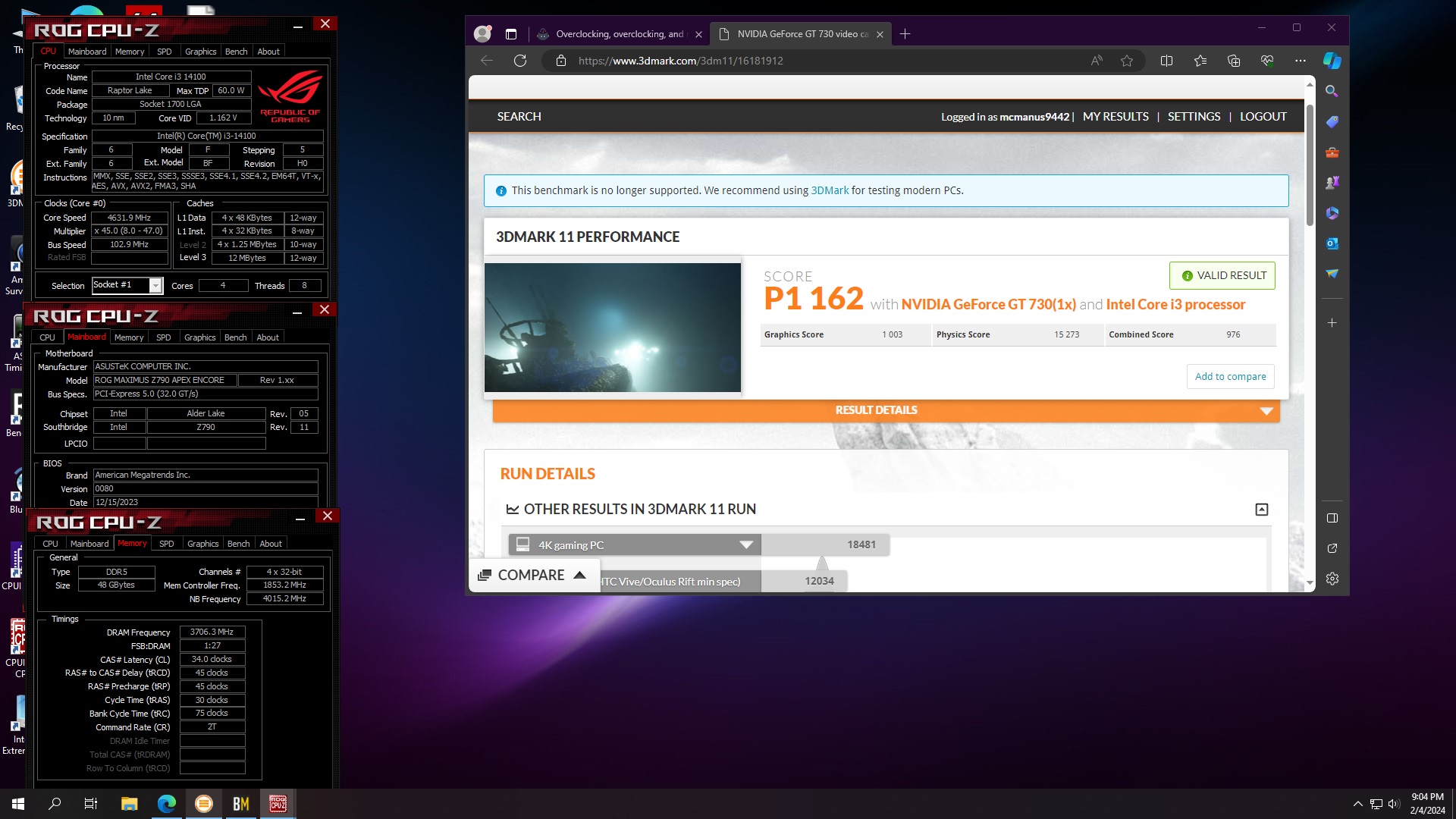This screenshot has height=819, width=1456.
Task: Open SPD tab in the middle CPU-Z window
Action: point(164,337)
